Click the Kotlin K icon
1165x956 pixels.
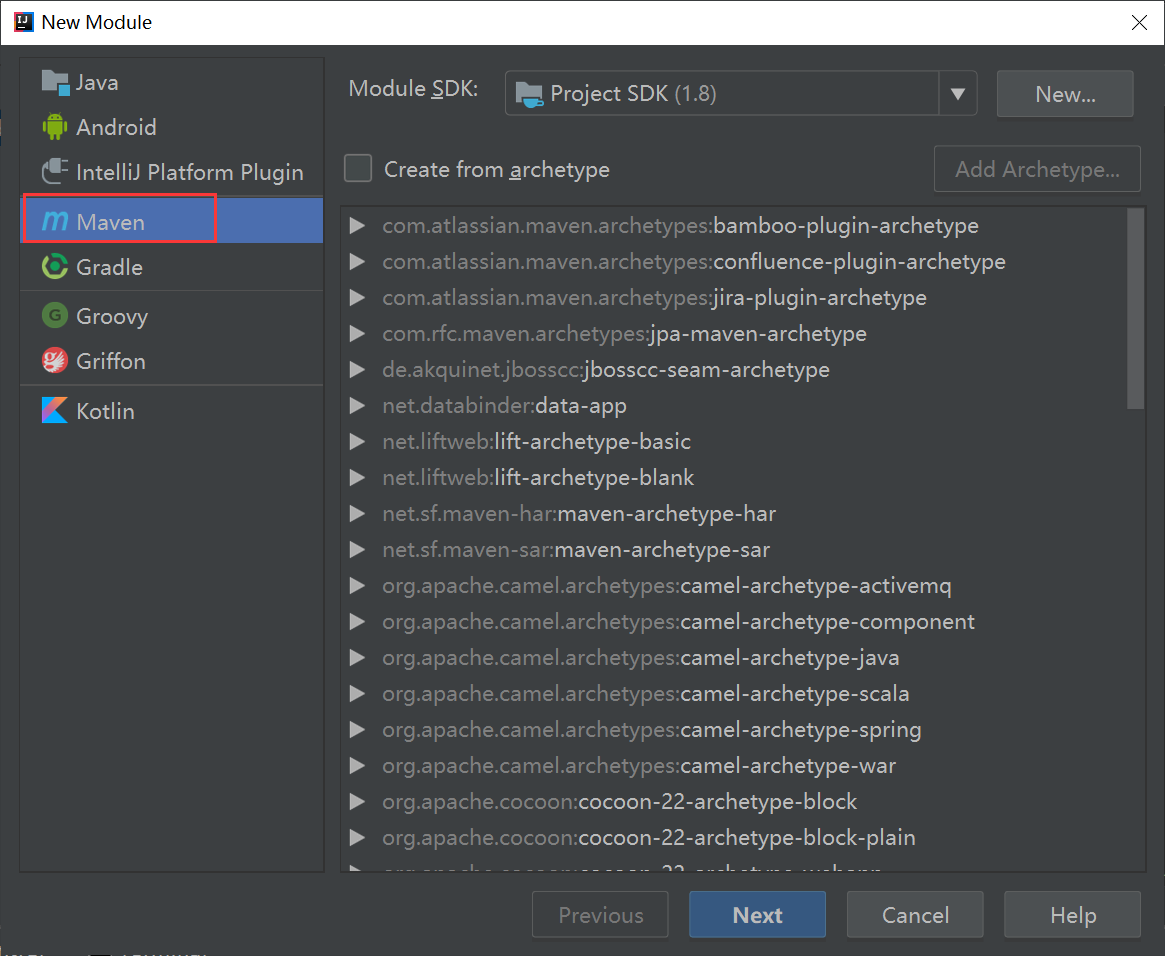[55, 411]
